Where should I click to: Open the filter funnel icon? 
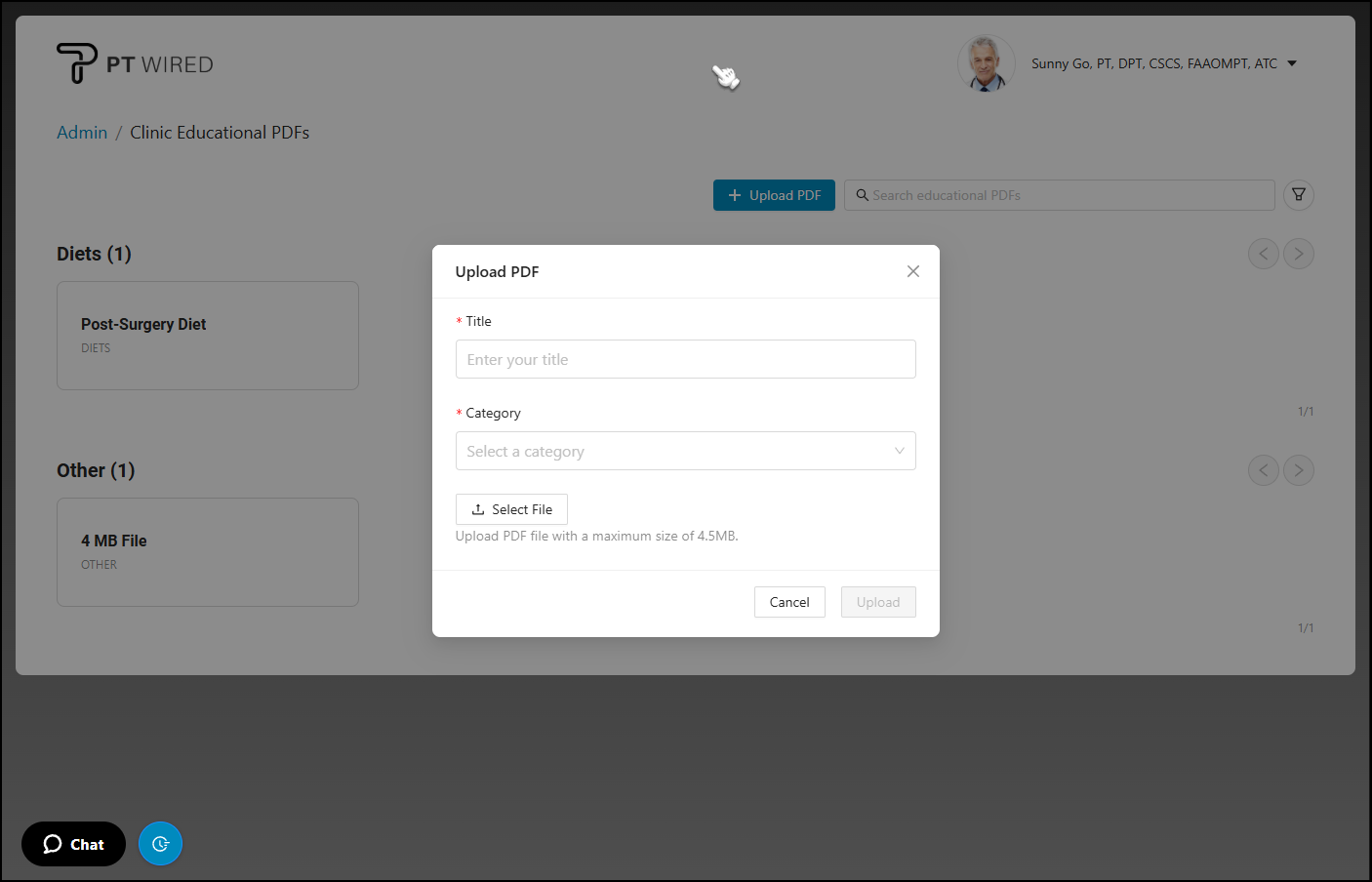[x=1298, y=195]
